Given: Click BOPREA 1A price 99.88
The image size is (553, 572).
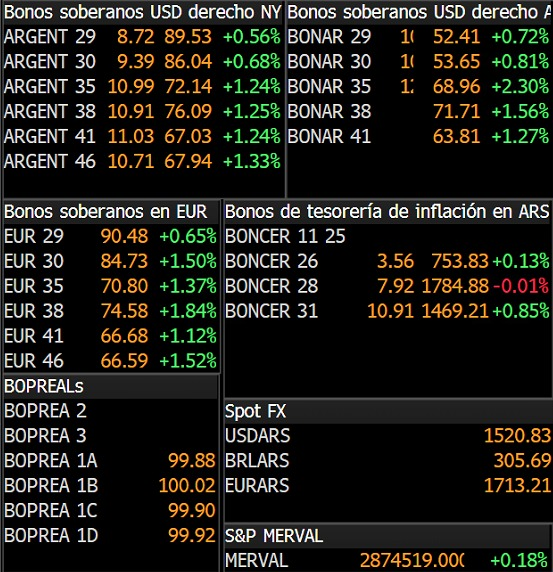Looking at the screenshot, I should pyautogui.click(x=192, y=460).
